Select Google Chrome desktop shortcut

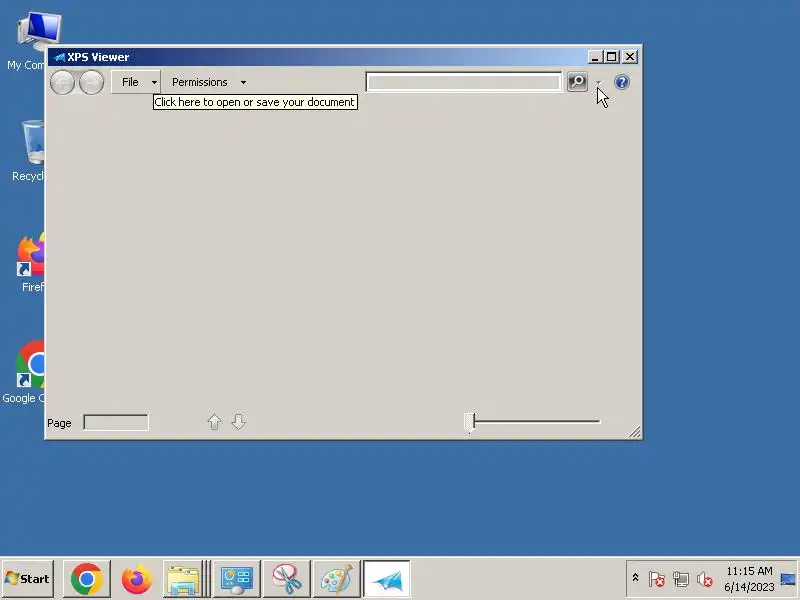(24, 372)
